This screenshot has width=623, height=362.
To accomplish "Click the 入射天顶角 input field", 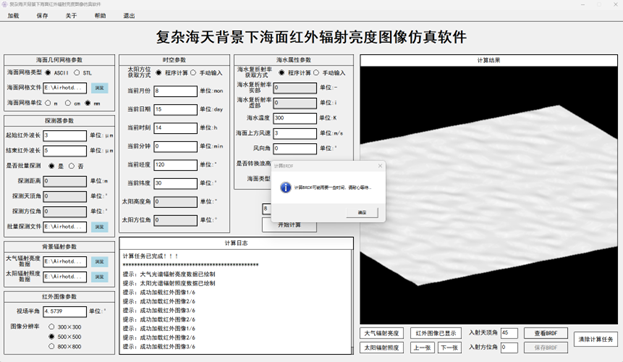I will [x=509, y=333].
